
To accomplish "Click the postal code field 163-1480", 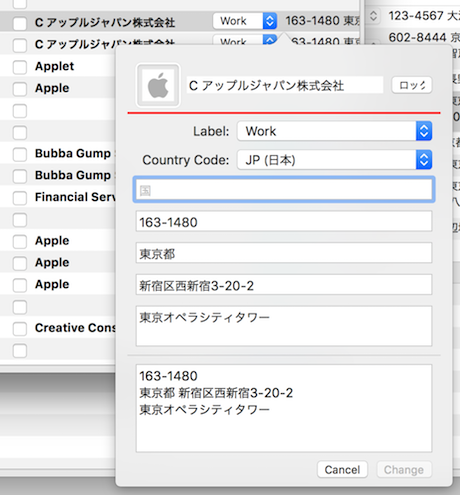I will [x=284, y=221].
